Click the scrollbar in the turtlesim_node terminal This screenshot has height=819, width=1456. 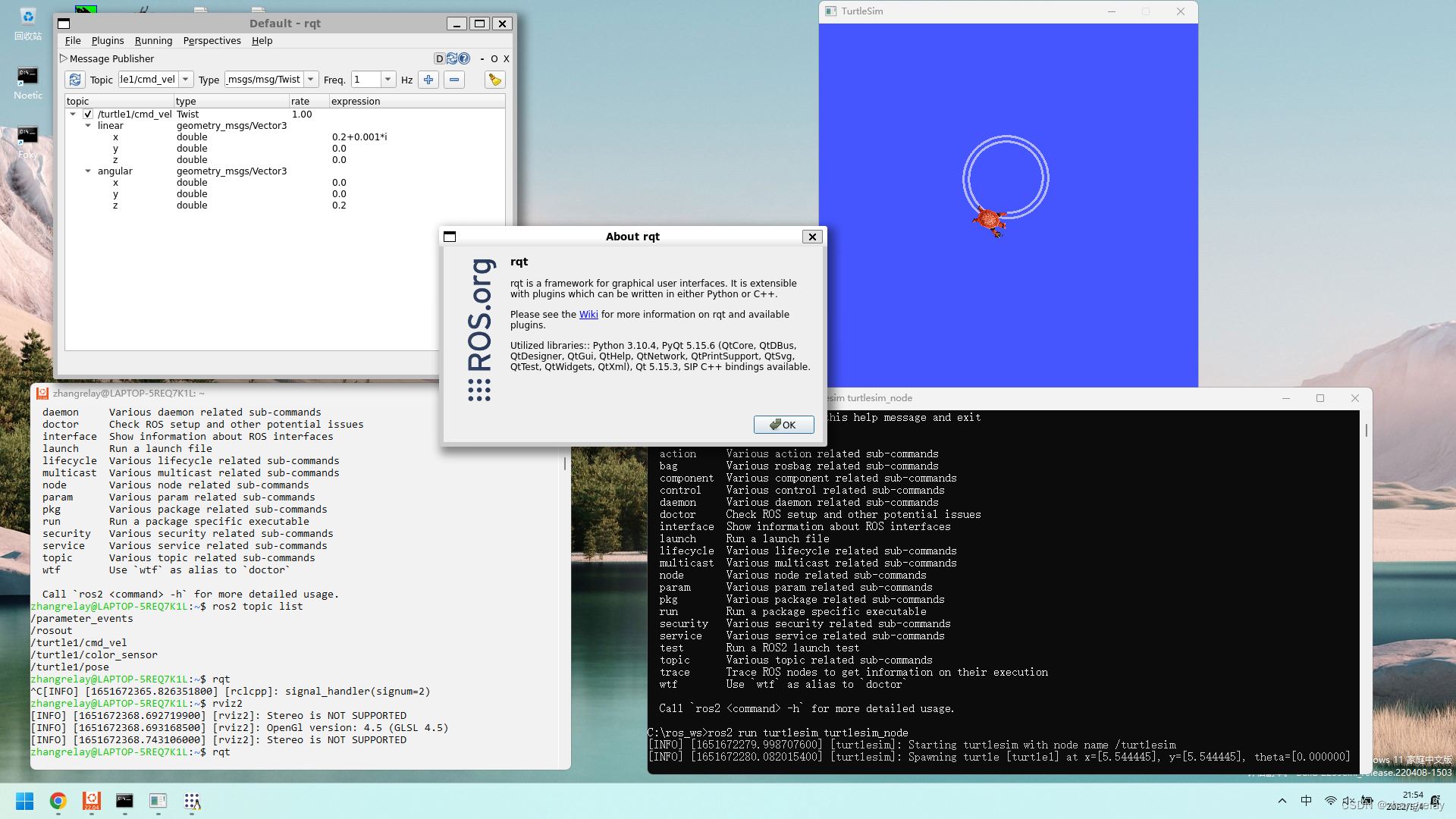[1367, 430]
